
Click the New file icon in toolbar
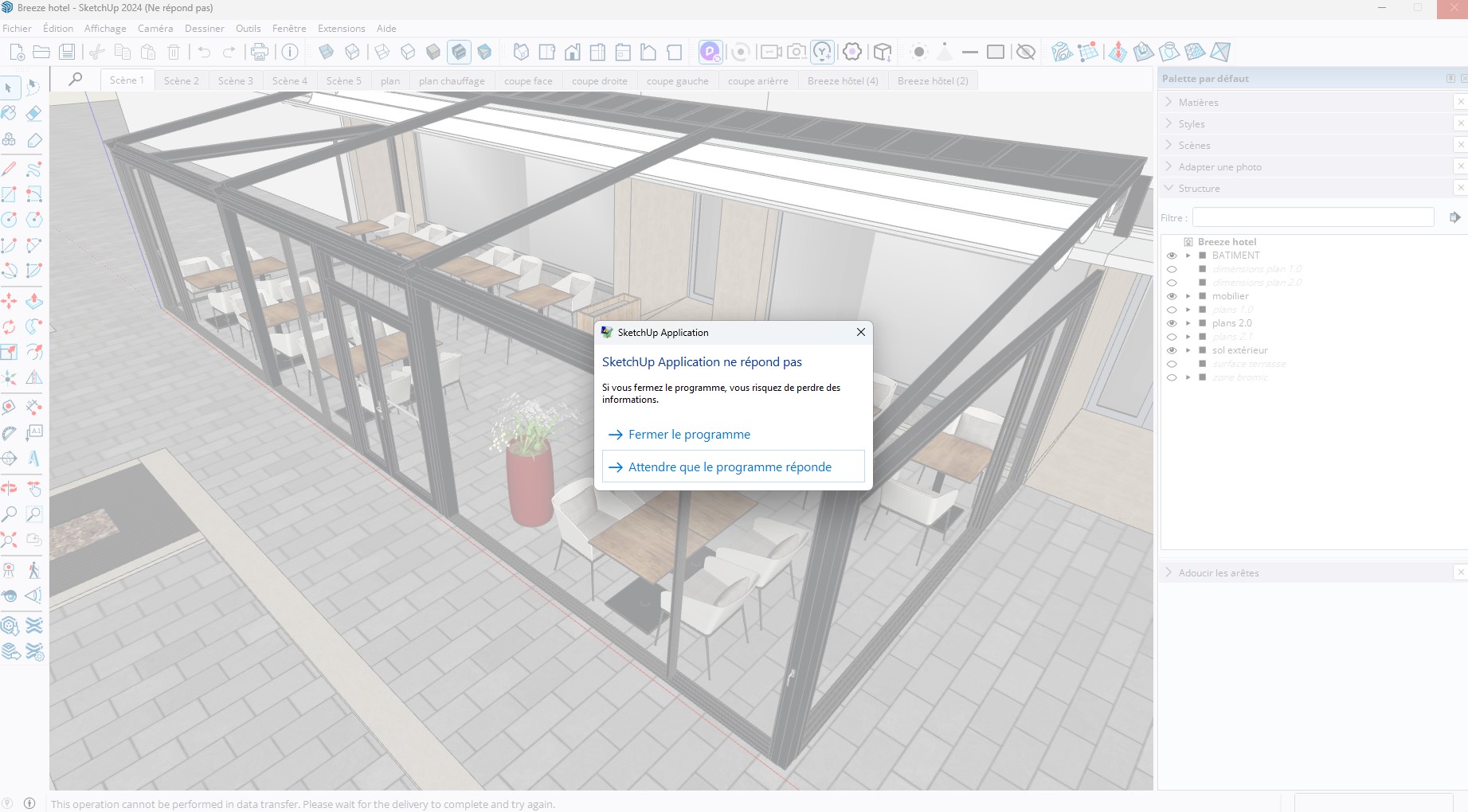click(x=17, y=52)
